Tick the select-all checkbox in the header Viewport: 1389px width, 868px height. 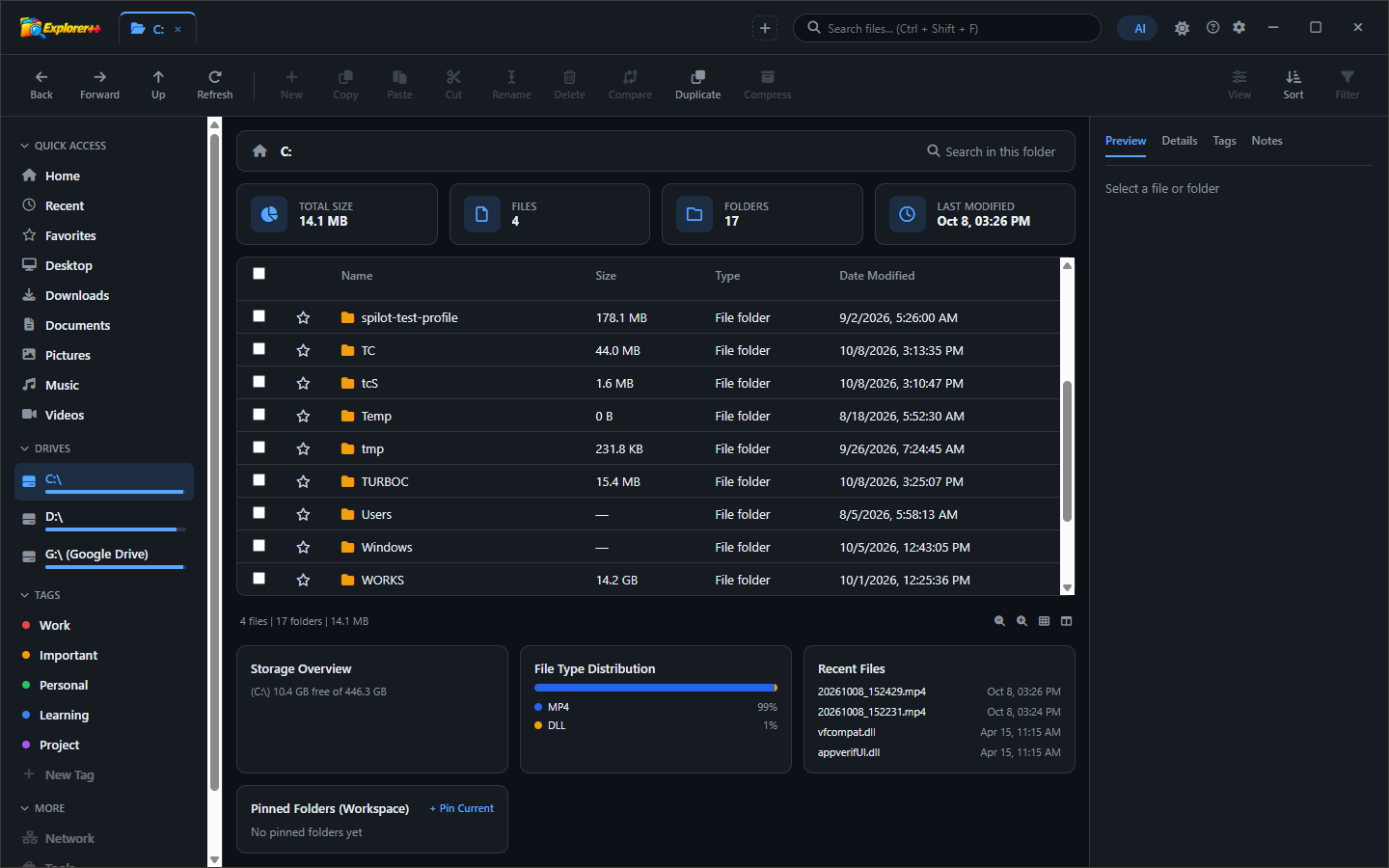pyautogui.click(x=259, y=274)
